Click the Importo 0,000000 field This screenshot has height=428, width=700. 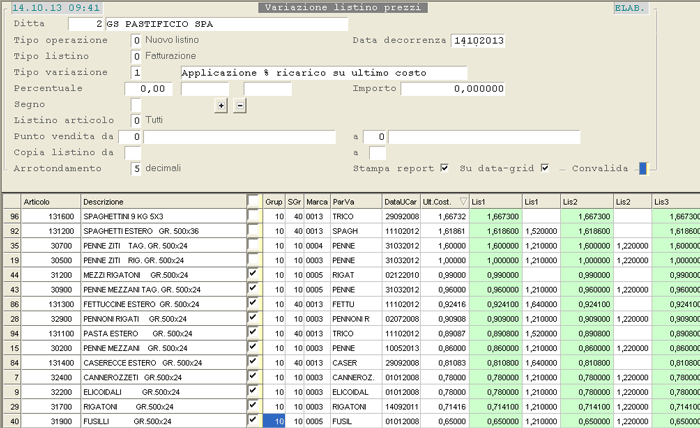tap(453, 88)
